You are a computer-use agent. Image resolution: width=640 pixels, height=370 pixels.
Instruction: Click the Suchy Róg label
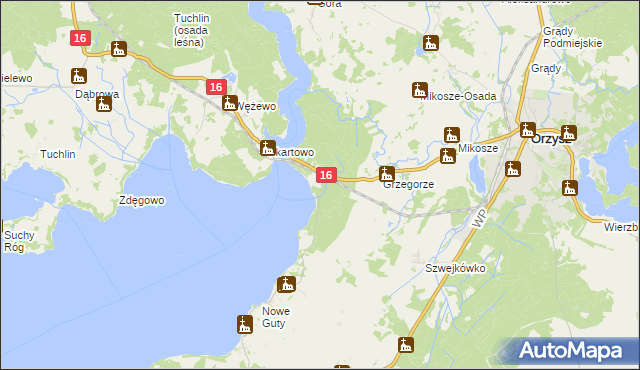19,241
